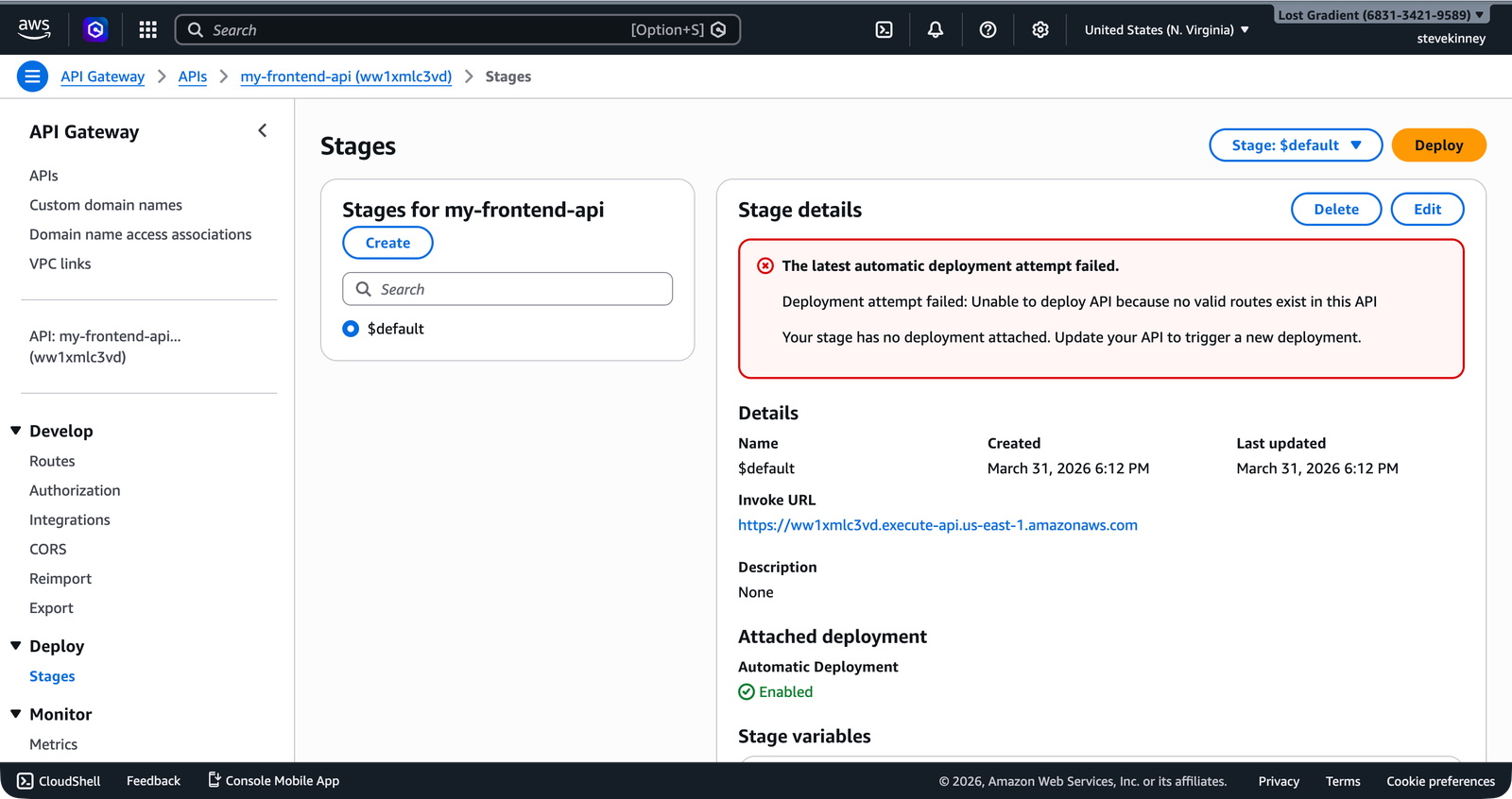Open Domain name access associations
This screenshot has width=1512, height=799.
141,234
